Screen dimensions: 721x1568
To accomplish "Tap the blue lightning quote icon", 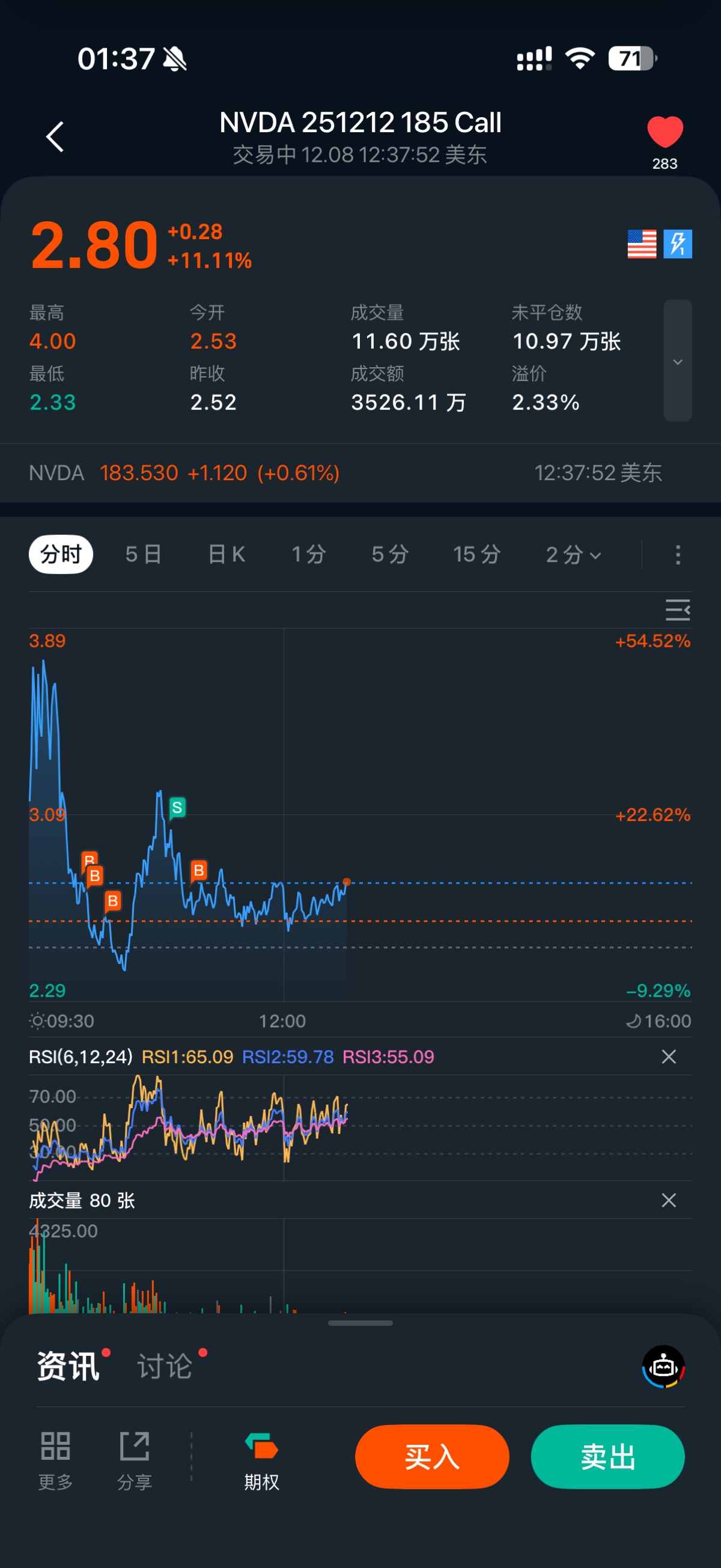I will [677, 244].
